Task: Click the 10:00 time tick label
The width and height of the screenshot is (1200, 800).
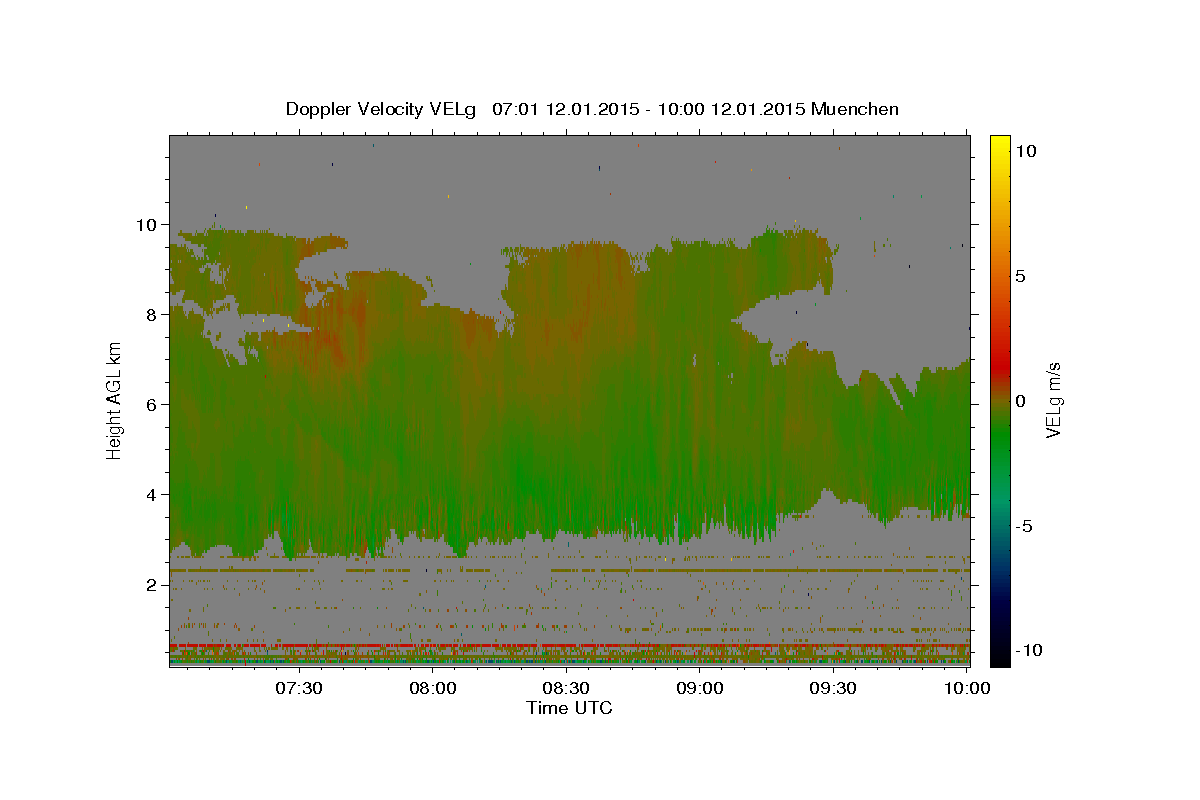Action: click(966, 689)
